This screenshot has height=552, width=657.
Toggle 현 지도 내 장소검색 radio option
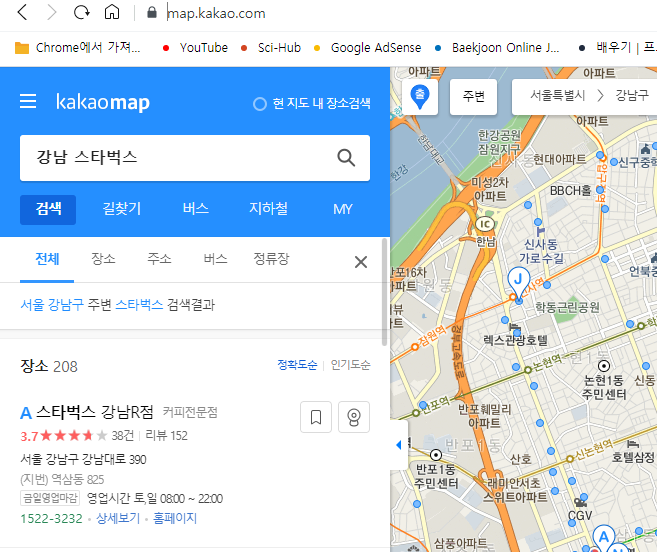312,103
